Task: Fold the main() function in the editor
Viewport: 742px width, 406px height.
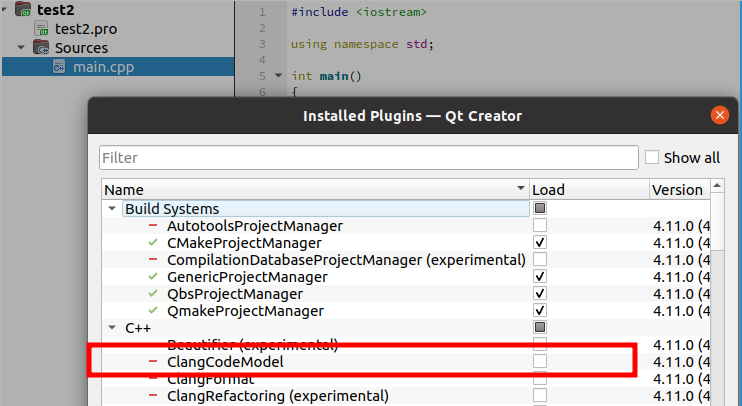Action: (279, 75)
